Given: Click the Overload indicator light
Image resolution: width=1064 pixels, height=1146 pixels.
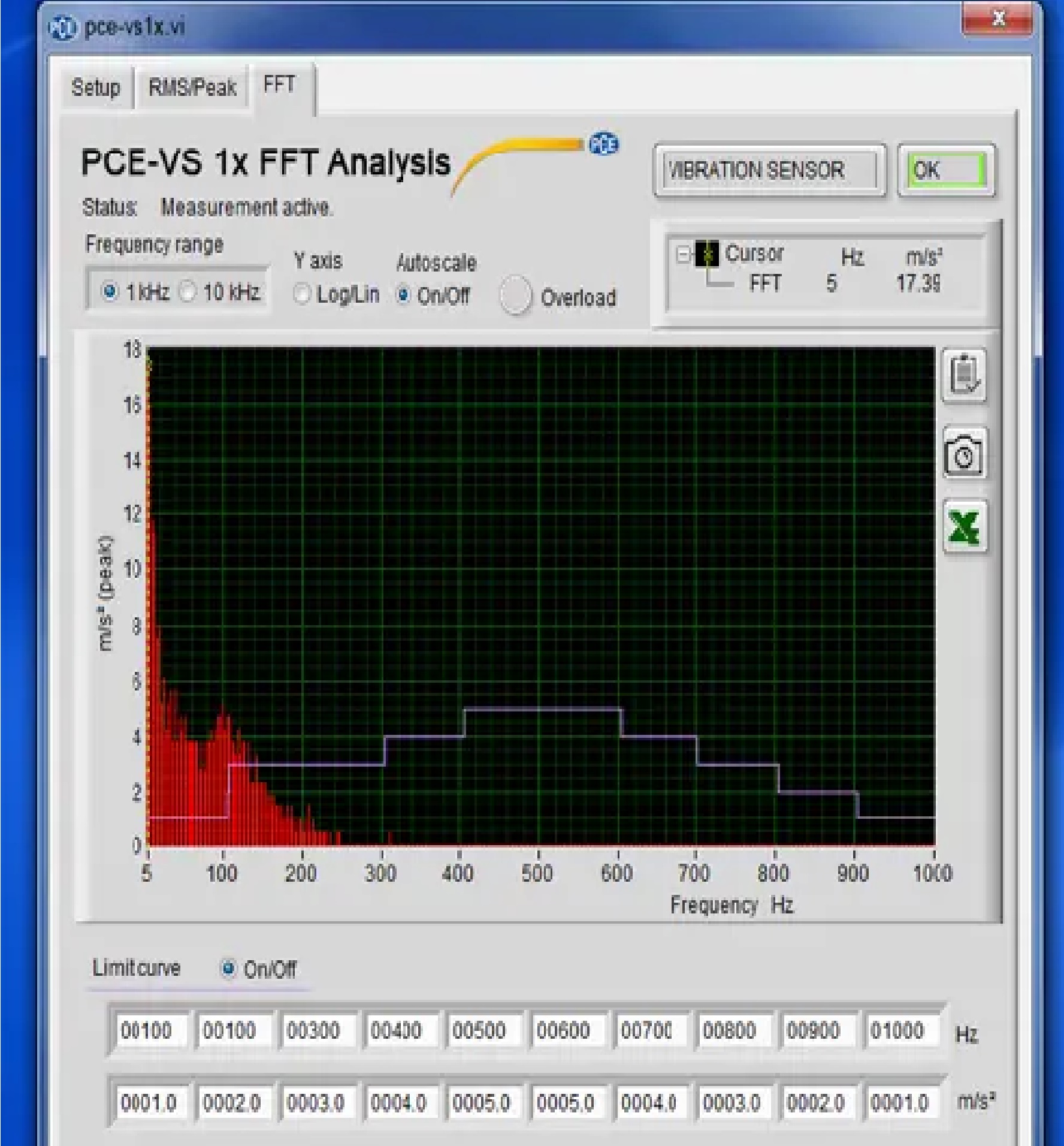Looking at the screenshot, I should (x=515, y=295).
